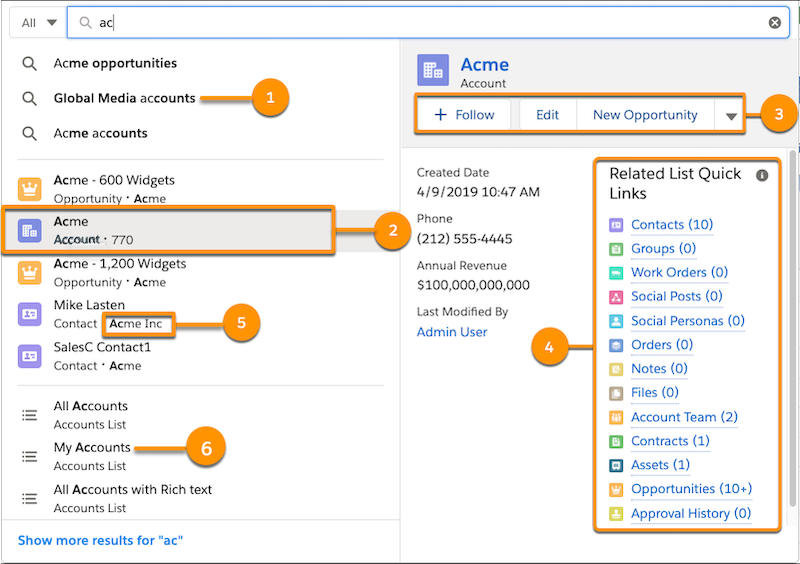Open Approval History (0) quick link
800x564 pixels.
(x=691, y=513)
